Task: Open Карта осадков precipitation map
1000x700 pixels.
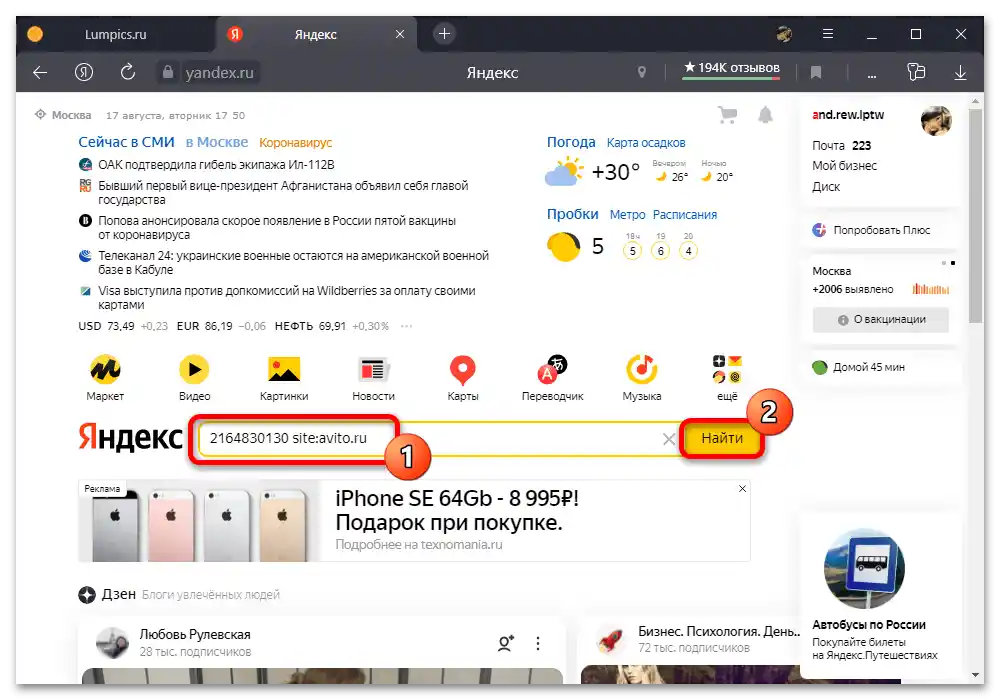Action: click(645, 143)
